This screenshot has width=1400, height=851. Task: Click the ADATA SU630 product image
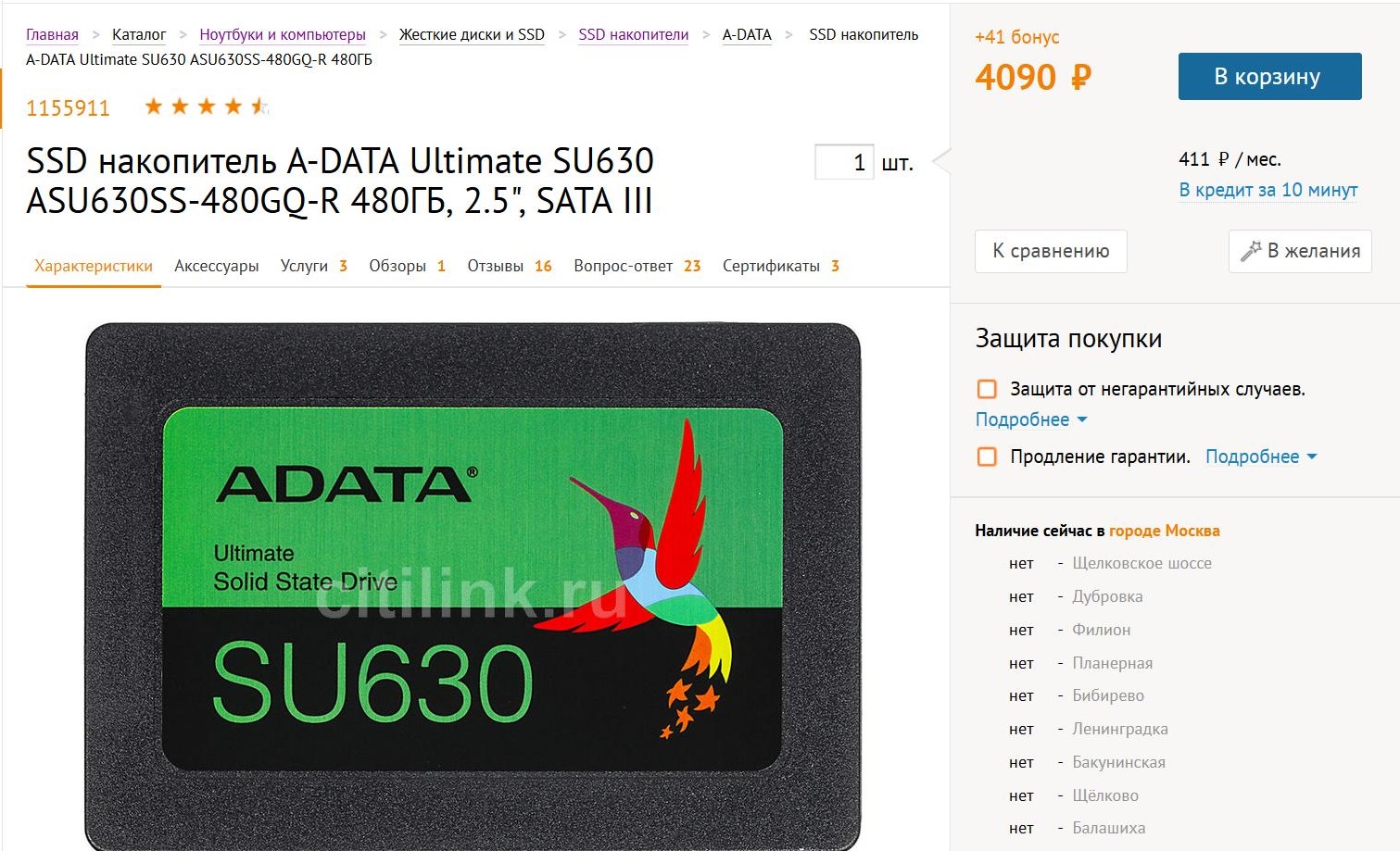[473, 587]
